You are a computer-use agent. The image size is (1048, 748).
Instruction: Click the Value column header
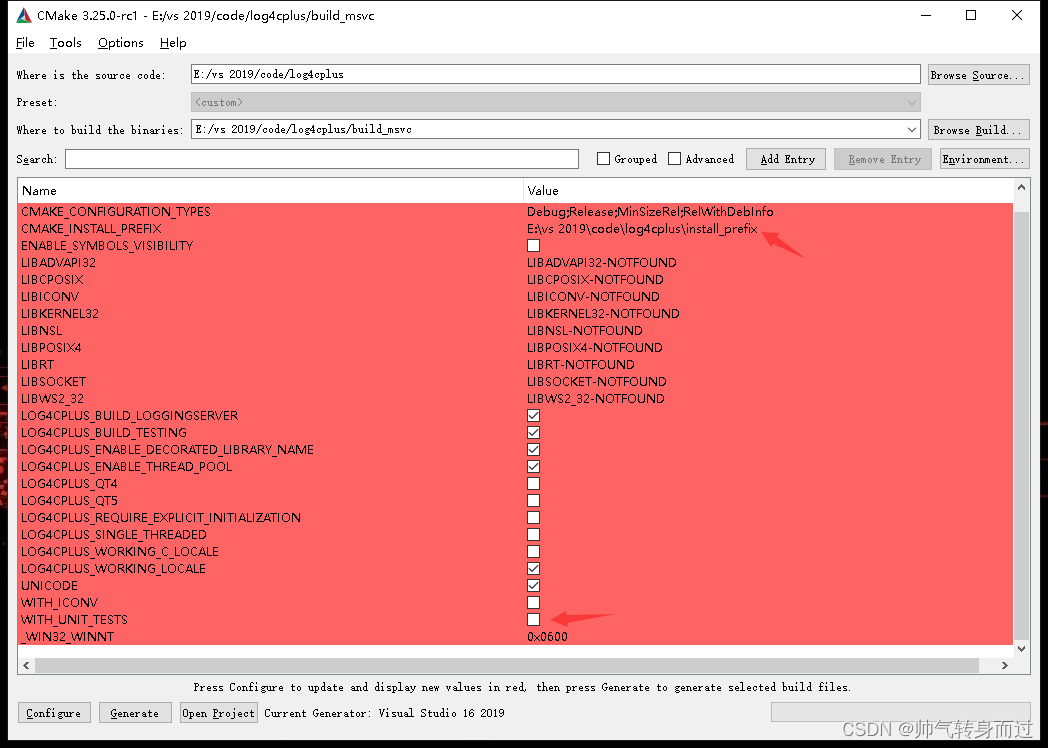(x=768, y=191)
